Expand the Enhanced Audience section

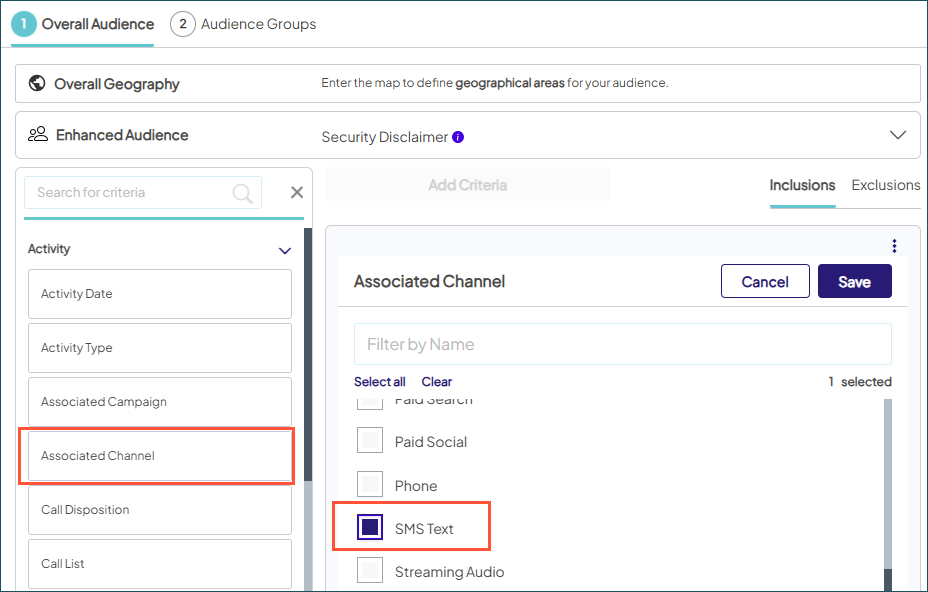click(899, 135)
